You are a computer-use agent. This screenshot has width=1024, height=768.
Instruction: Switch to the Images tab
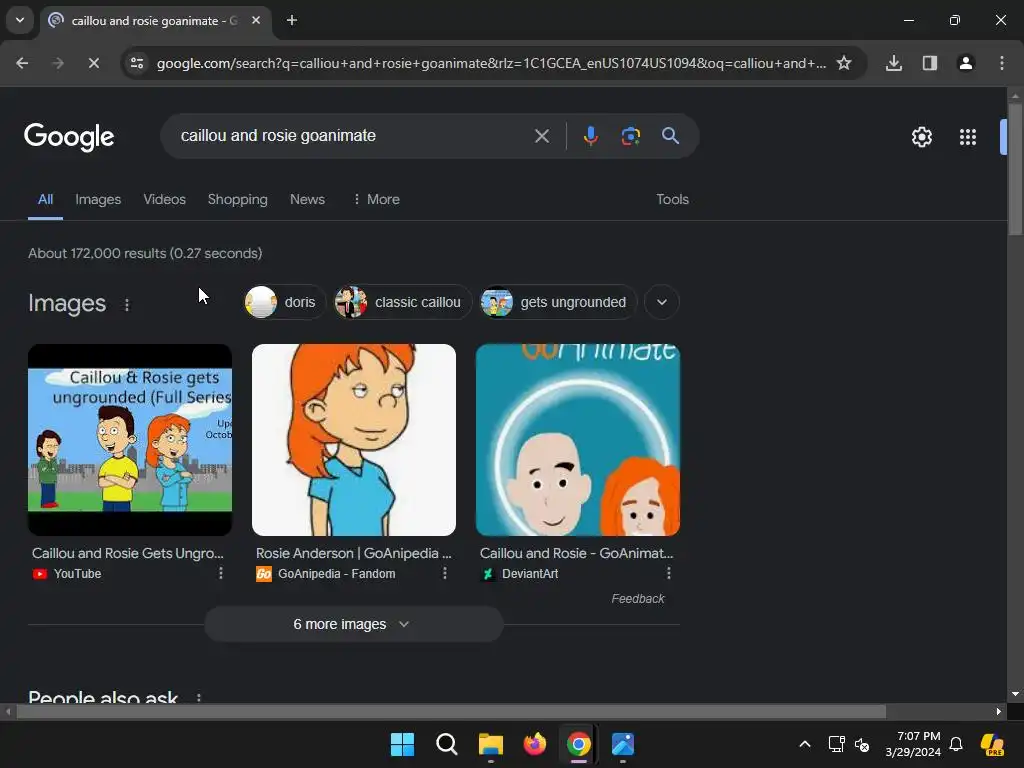(x=98, y=199)
